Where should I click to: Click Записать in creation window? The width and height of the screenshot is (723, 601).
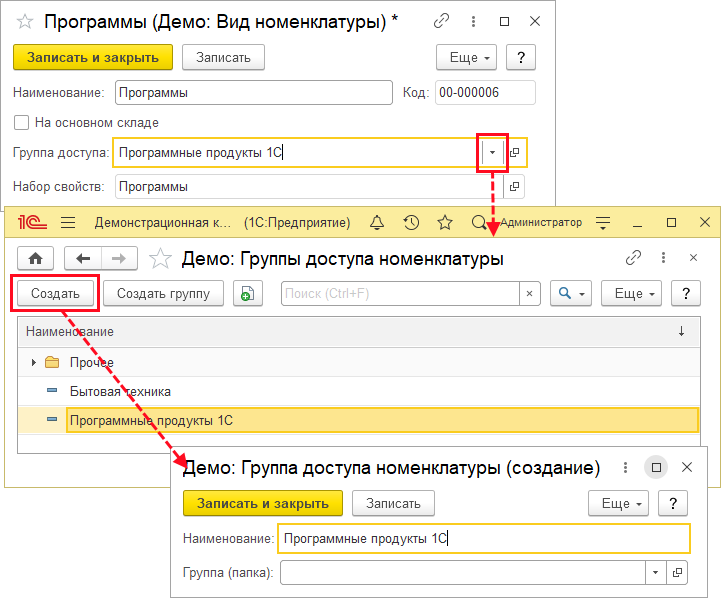tap(393, 503)
